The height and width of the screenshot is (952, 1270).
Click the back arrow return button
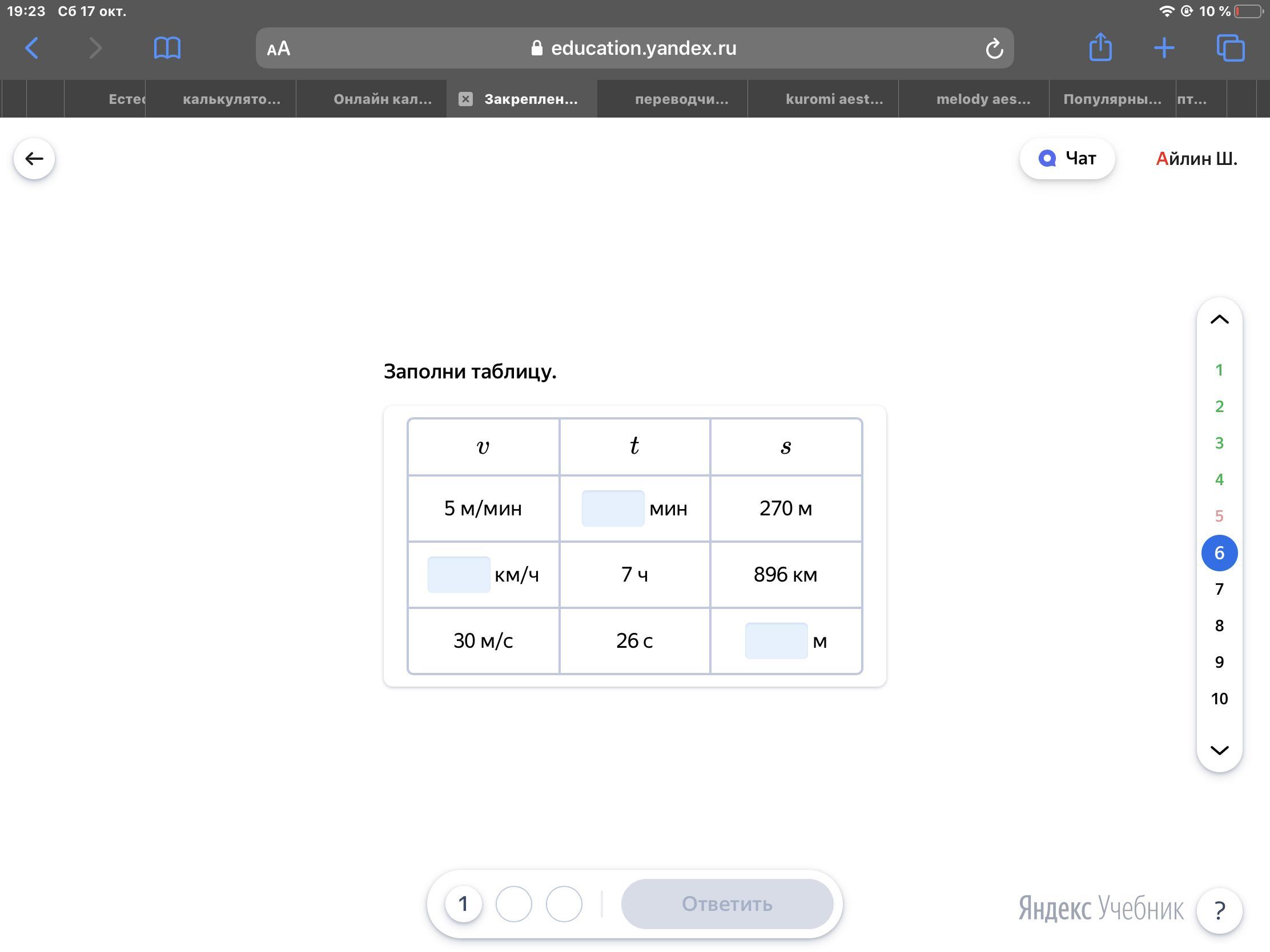pos(34,157)
